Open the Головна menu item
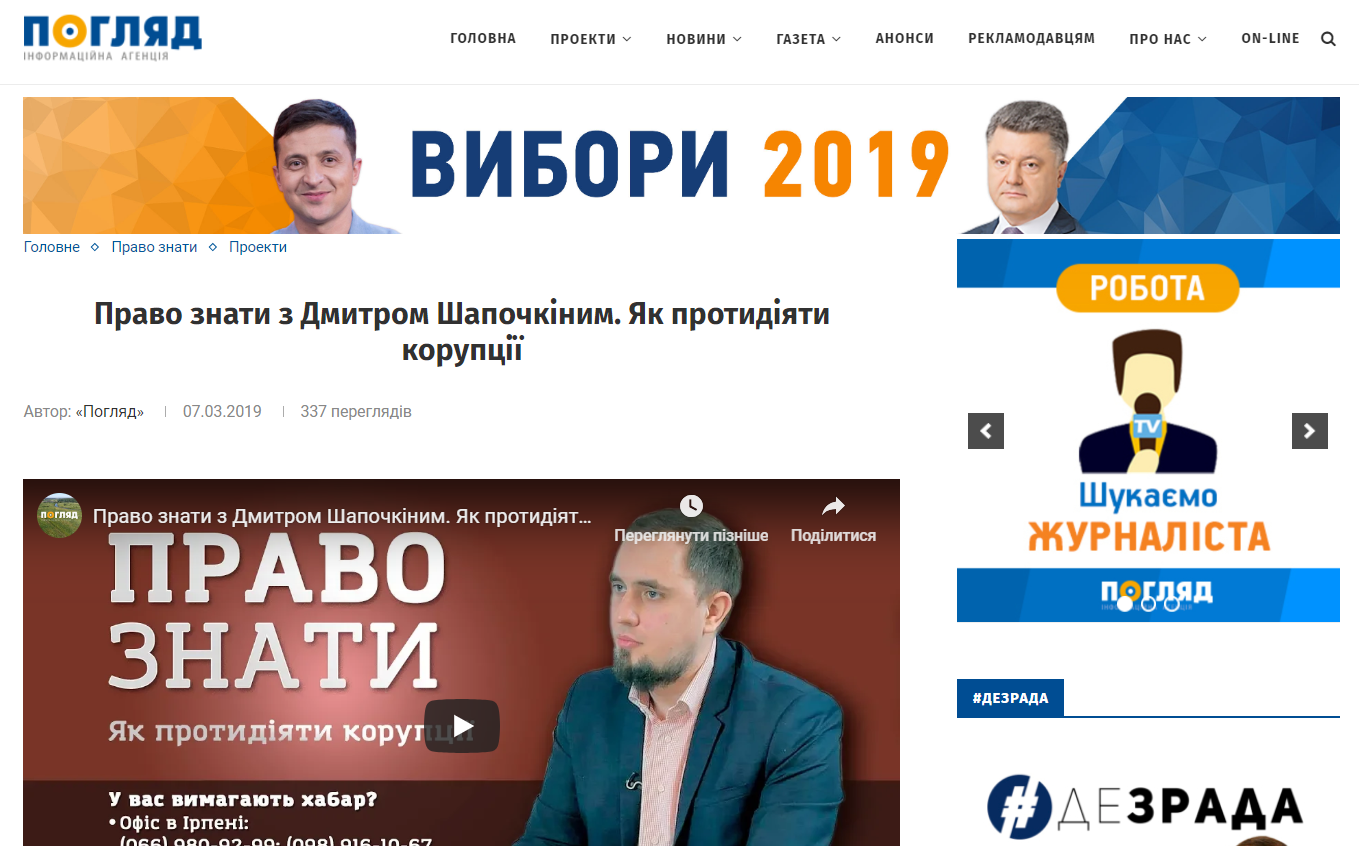 click(483, 39)
